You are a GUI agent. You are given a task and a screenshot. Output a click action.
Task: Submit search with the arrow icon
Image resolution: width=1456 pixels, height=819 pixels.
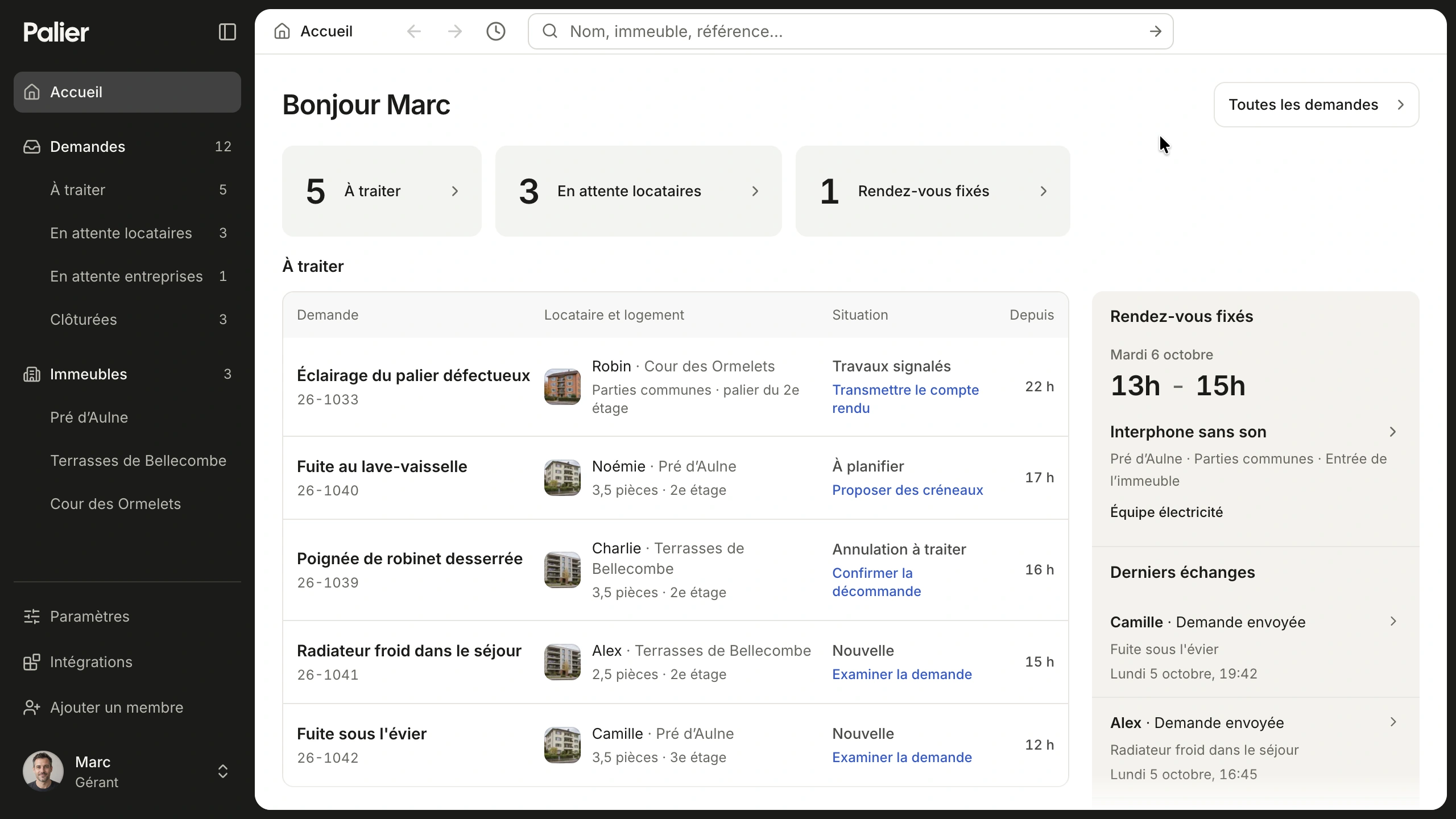(1155, 31)
